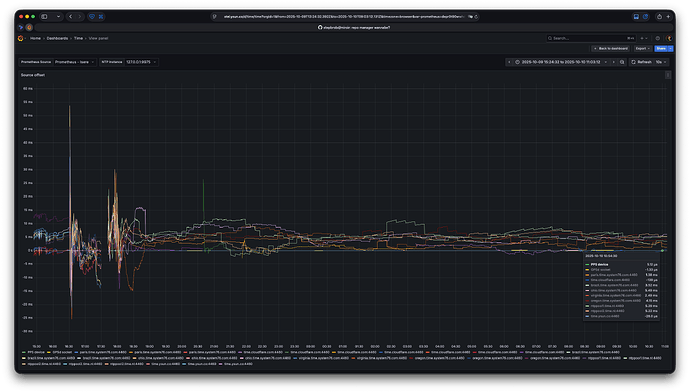Open the user profile avatar
Image resolution: width=690 pixels, height=392 pixels.
tap(668, 38)
